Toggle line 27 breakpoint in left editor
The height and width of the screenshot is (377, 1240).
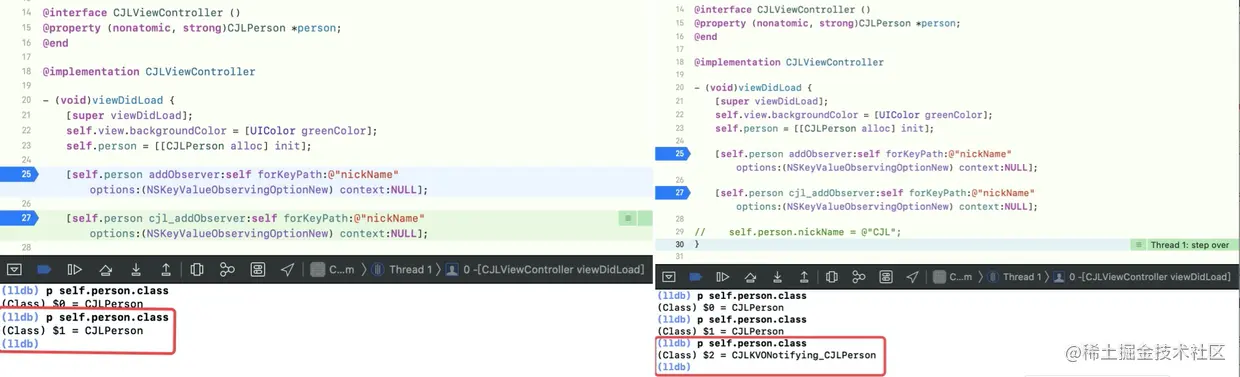18,218
